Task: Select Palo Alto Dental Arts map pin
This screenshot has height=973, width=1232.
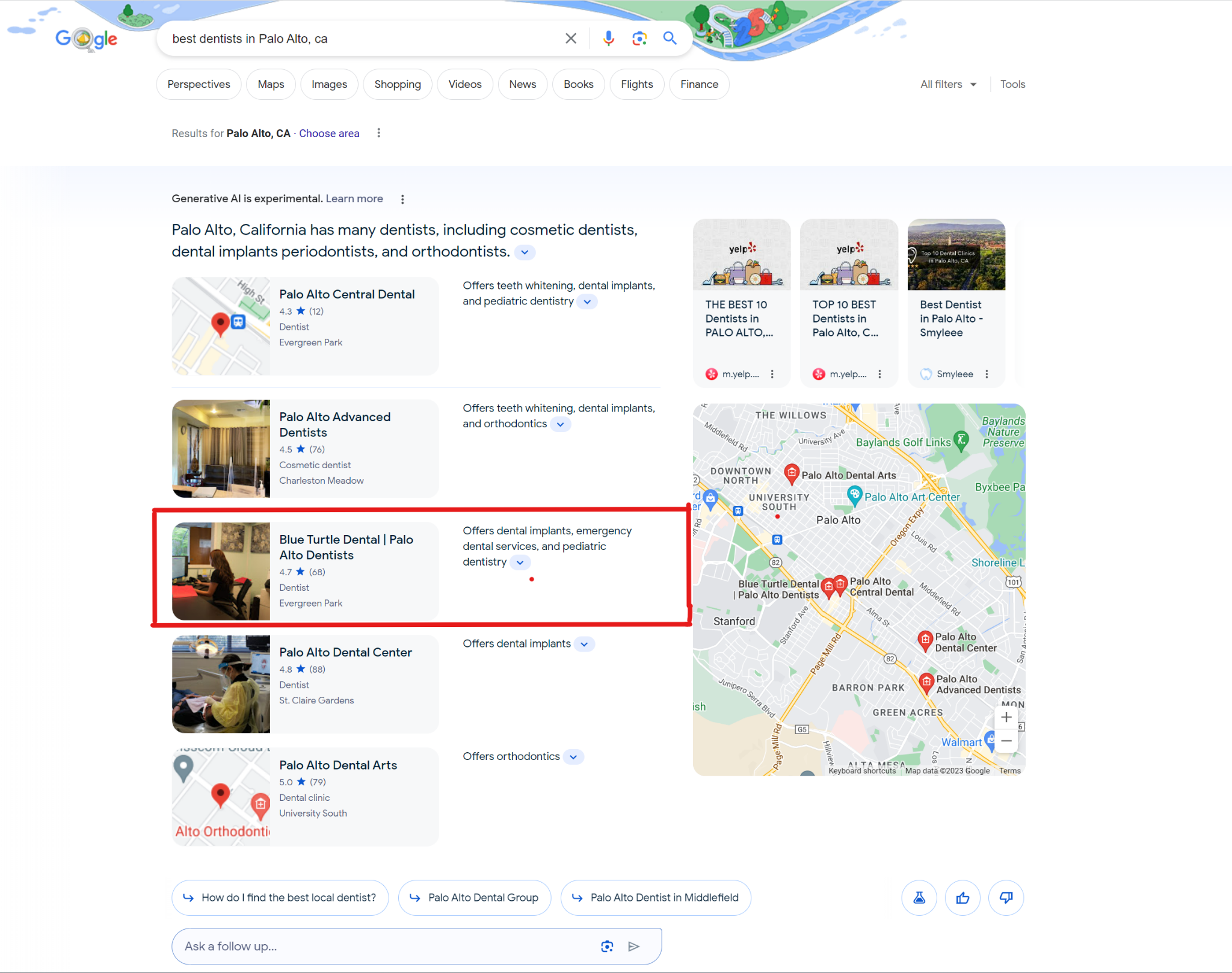Action: coord(792,474)
